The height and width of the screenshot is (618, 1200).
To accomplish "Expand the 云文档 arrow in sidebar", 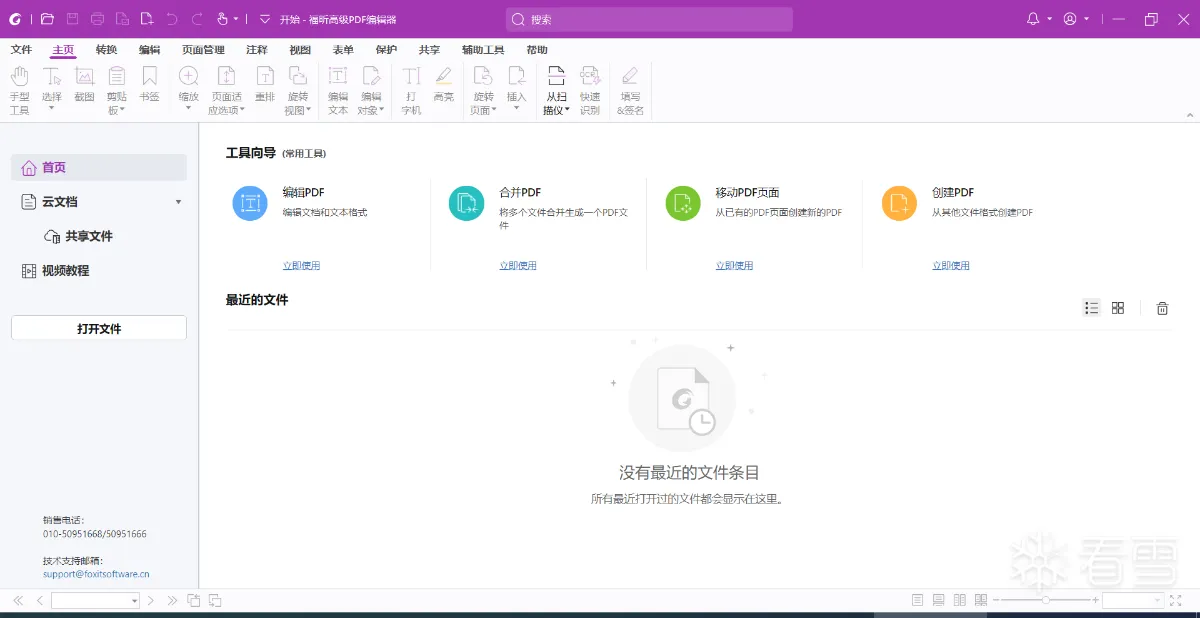I will tap(178, 202).
